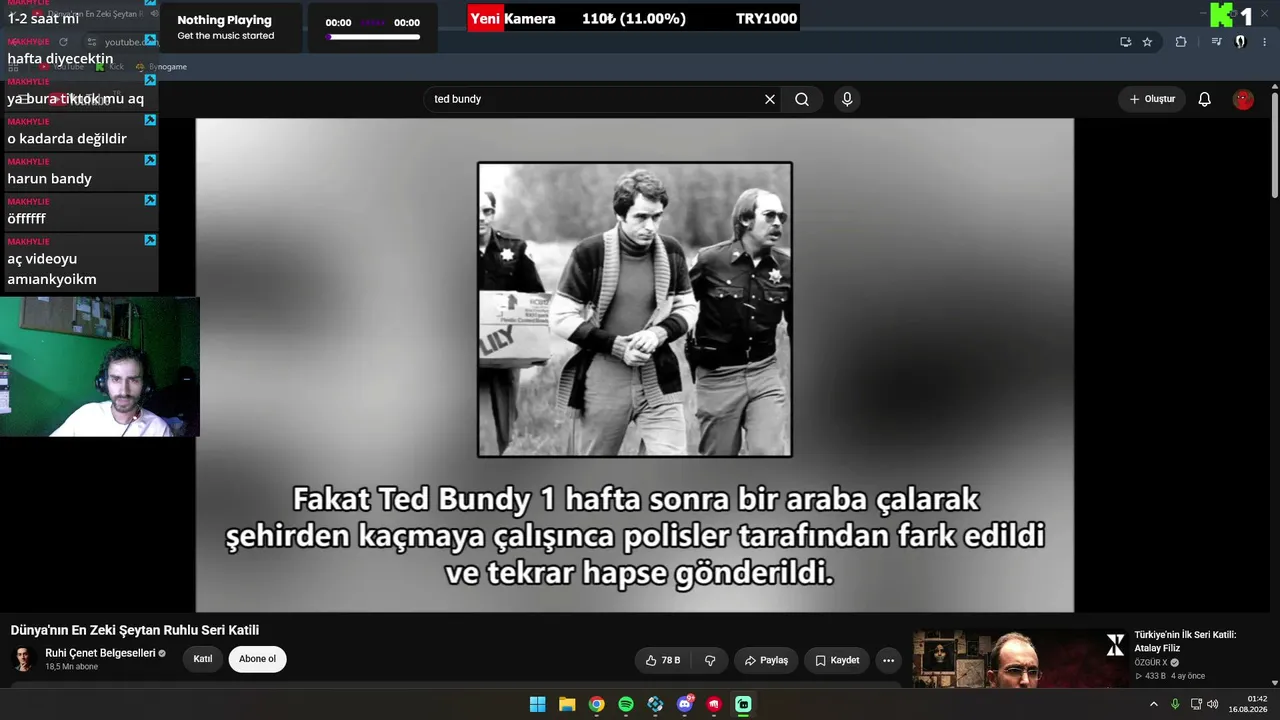1280x720 pixels.
Task: Open volume control in system tray
Action: 1213,704
